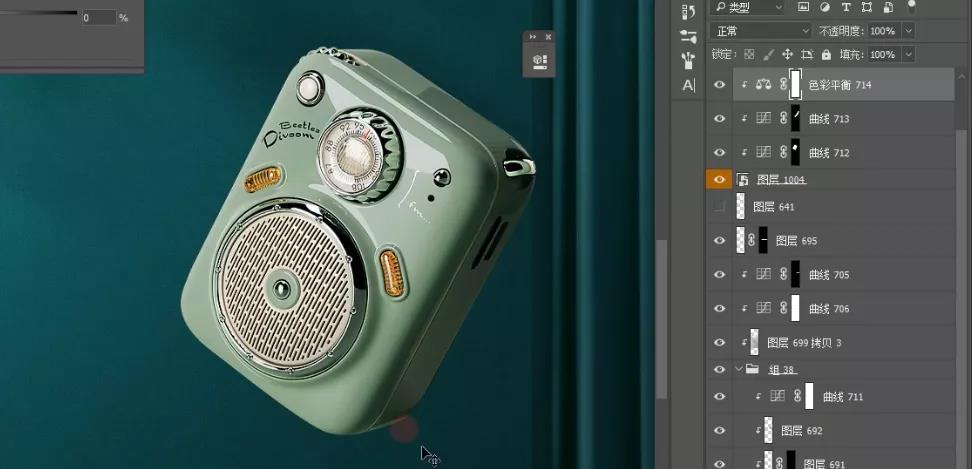Click the 0 % input field
Screen dimensions: 972x469
(99, 18)
